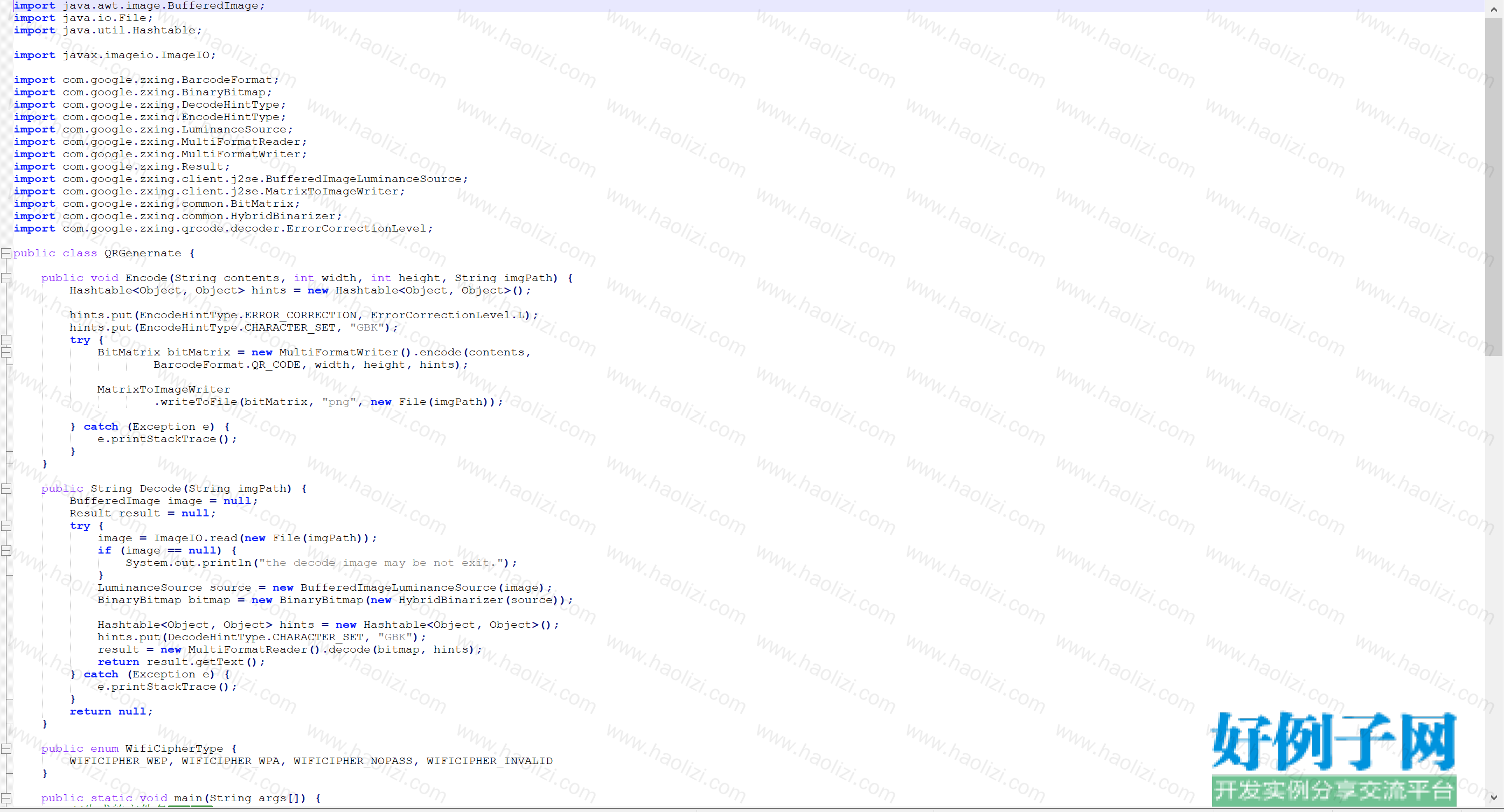The height and width of the screenshot is (812, 1504).
Task: Click the MatrixToImageWriter import line
Action: click(x=209, y=192)
